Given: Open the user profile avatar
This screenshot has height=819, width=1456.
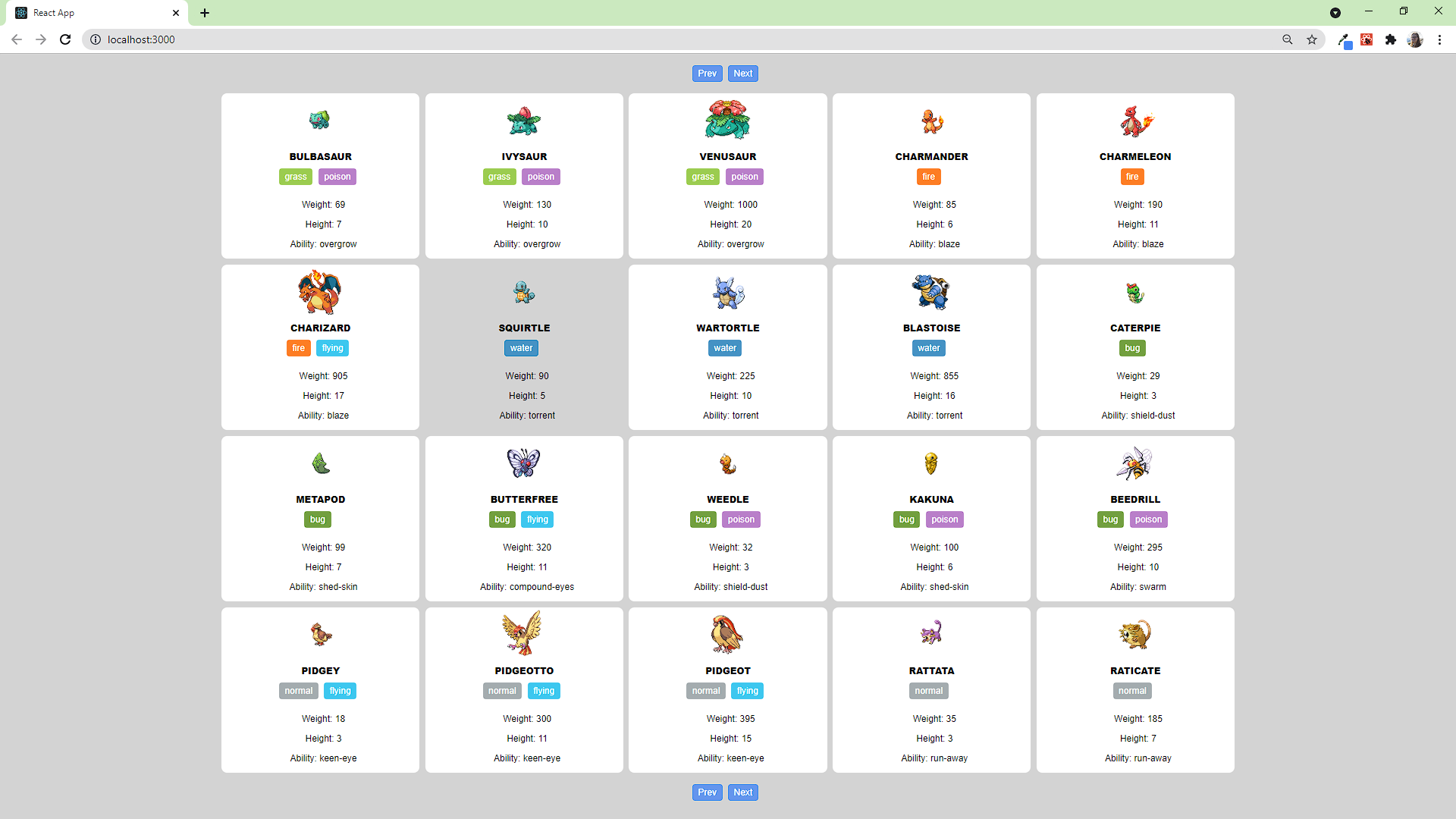Looking at the screenshot, I should click(1415, 39).
